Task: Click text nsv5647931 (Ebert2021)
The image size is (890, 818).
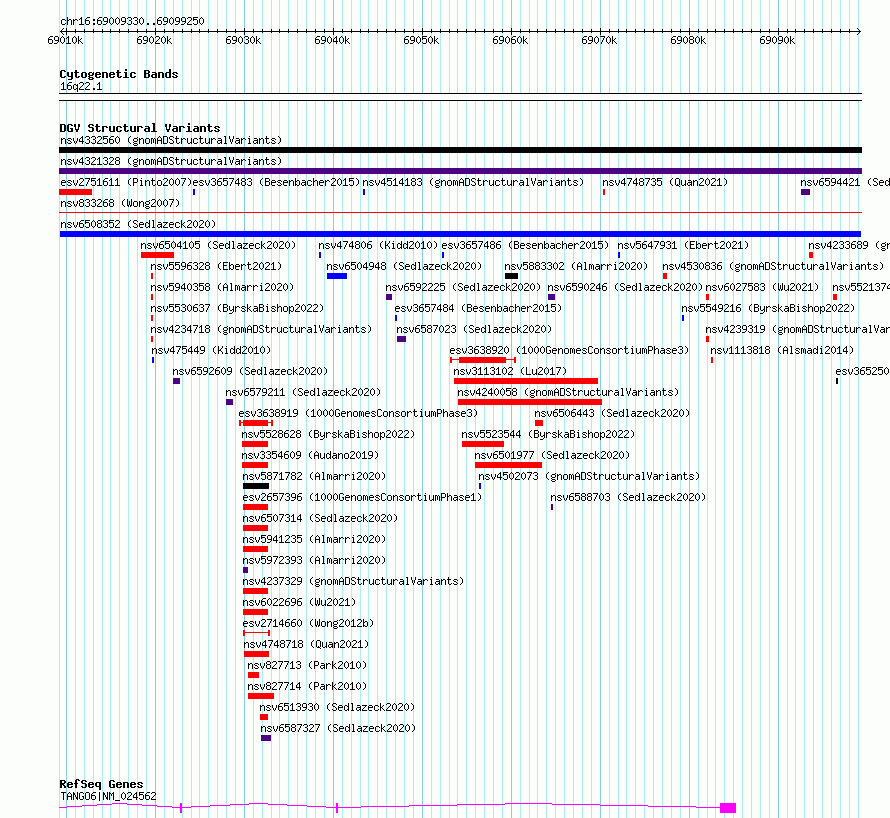Action: [683, 245]
